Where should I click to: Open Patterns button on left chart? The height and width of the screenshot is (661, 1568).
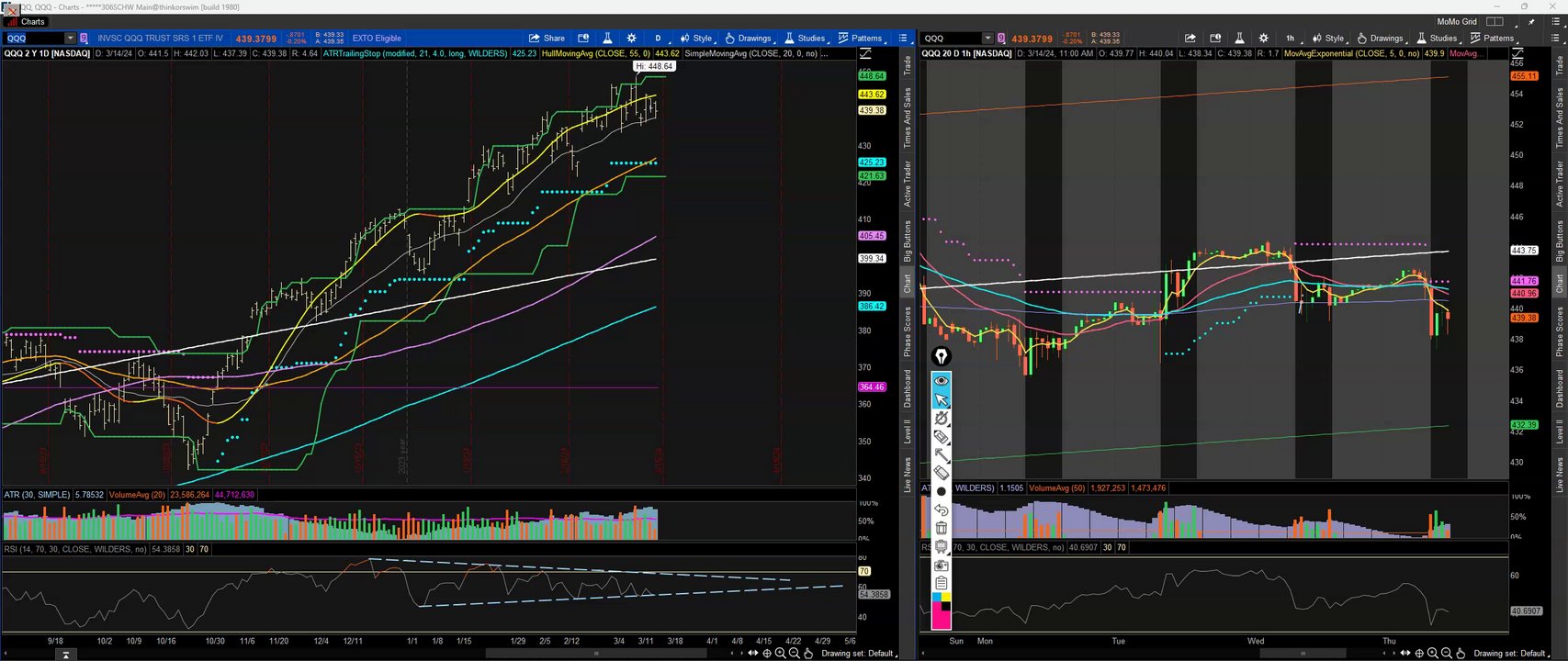(860, 39)
